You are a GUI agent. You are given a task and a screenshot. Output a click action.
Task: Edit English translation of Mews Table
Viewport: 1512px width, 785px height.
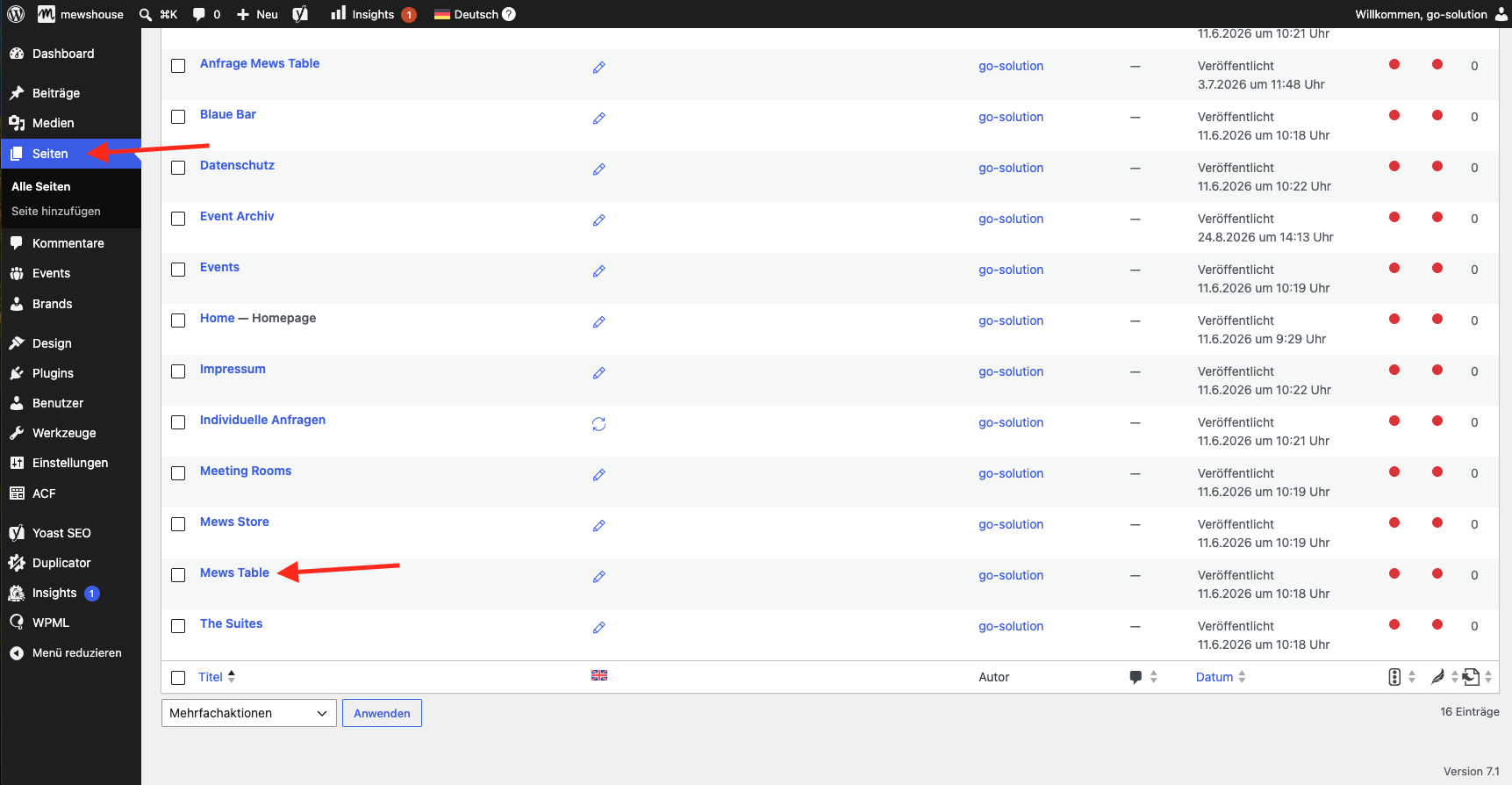599,577
